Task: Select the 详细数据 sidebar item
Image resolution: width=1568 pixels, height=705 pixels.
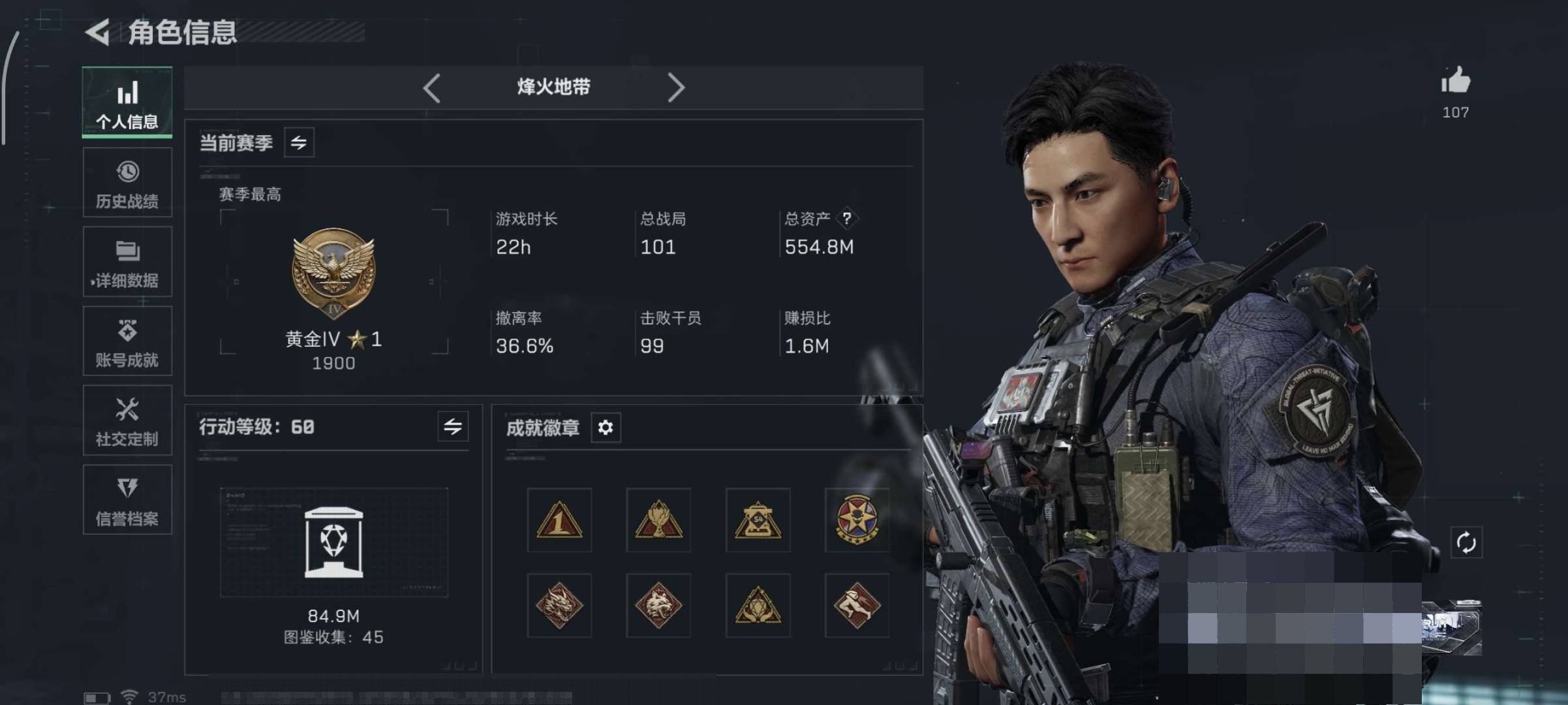Action: pyautogui.click(x=127, y=262)
